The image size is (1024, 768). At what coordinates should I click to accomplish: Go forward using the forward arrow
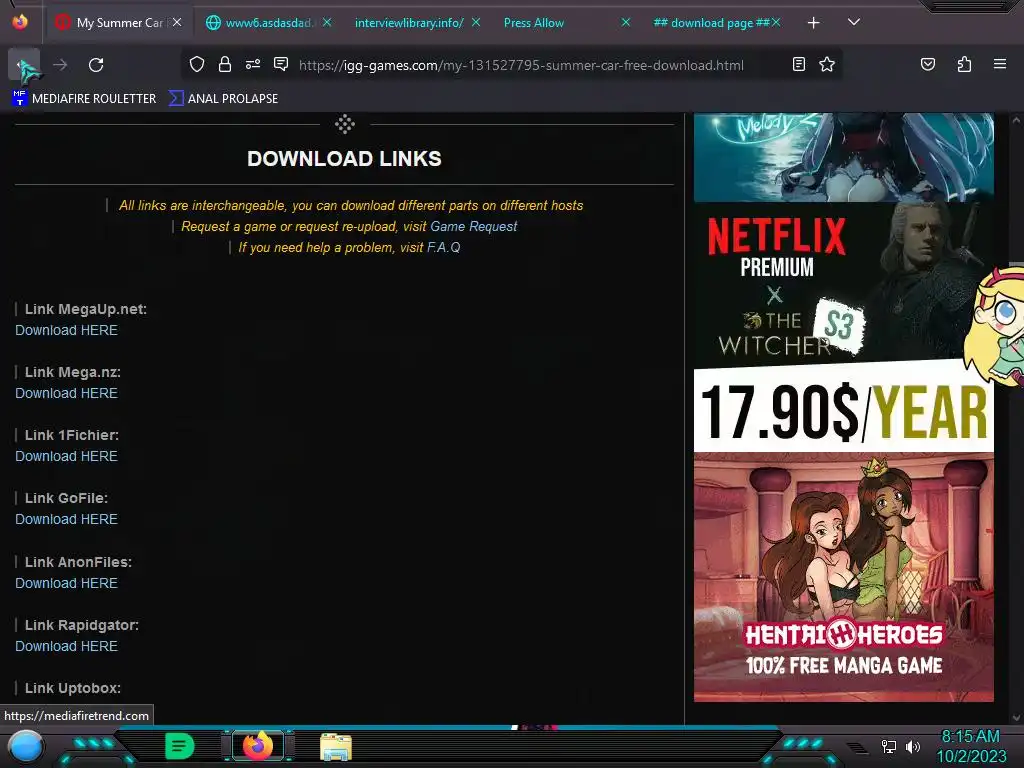[x=60, y=65]
